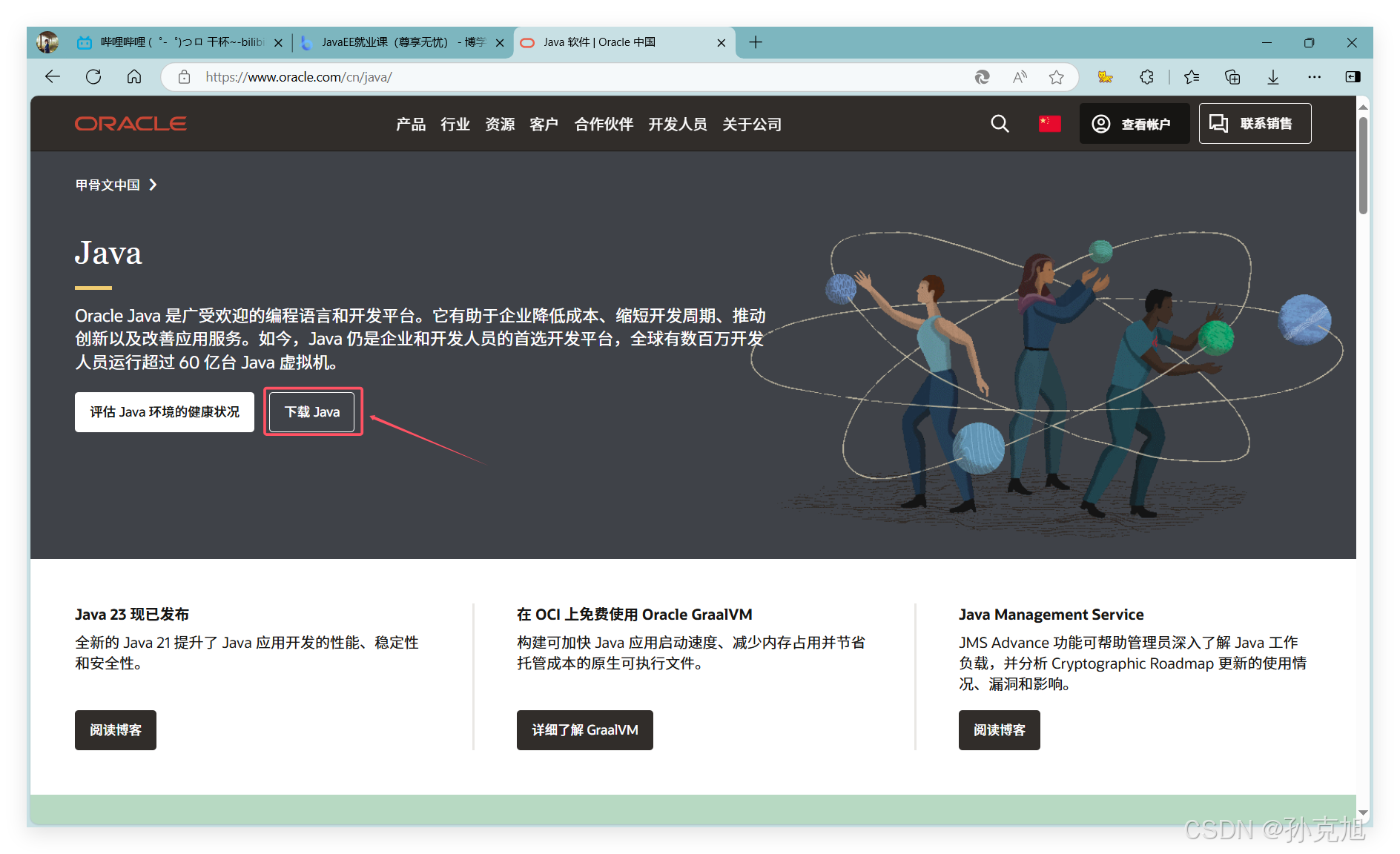Activate read aloud icon

pyautogui.click(x=1020, y=77)
